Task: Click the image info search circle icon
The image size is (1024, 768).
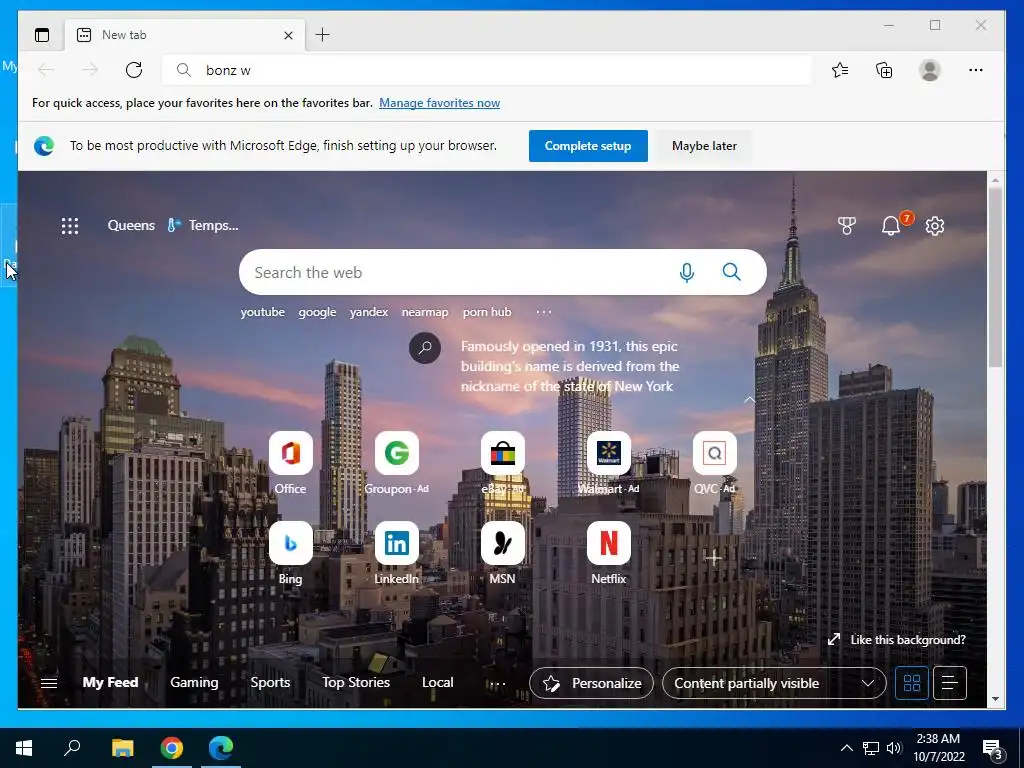Action: [424, 347]
